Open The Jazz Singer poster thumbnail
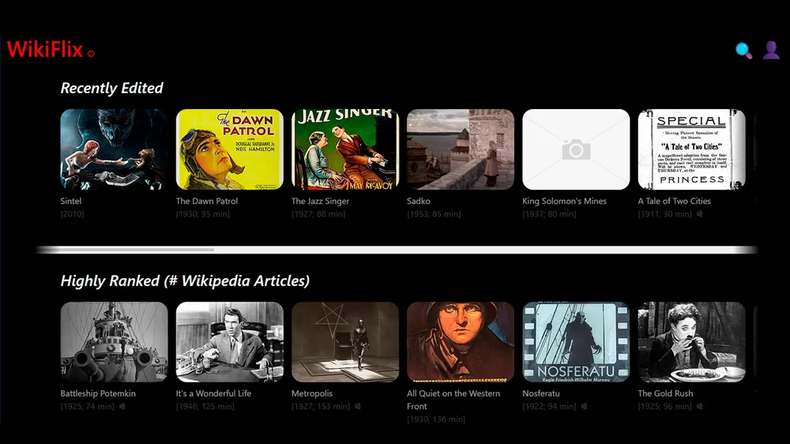This screenshot has height=444, width=790. [345, 150]
